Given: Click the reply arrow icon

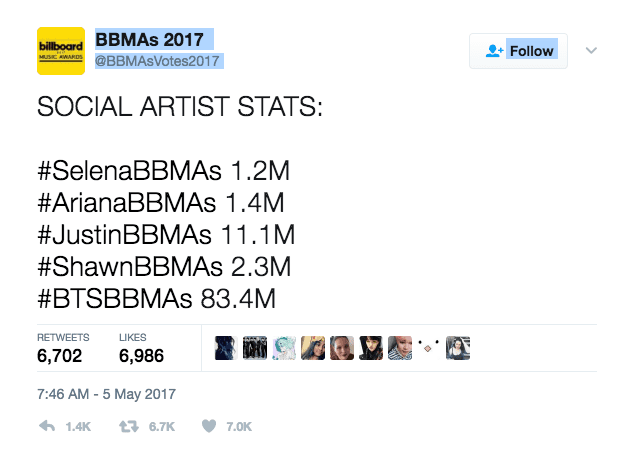Looking at the screenshot, I should click(x=47, y=426).
